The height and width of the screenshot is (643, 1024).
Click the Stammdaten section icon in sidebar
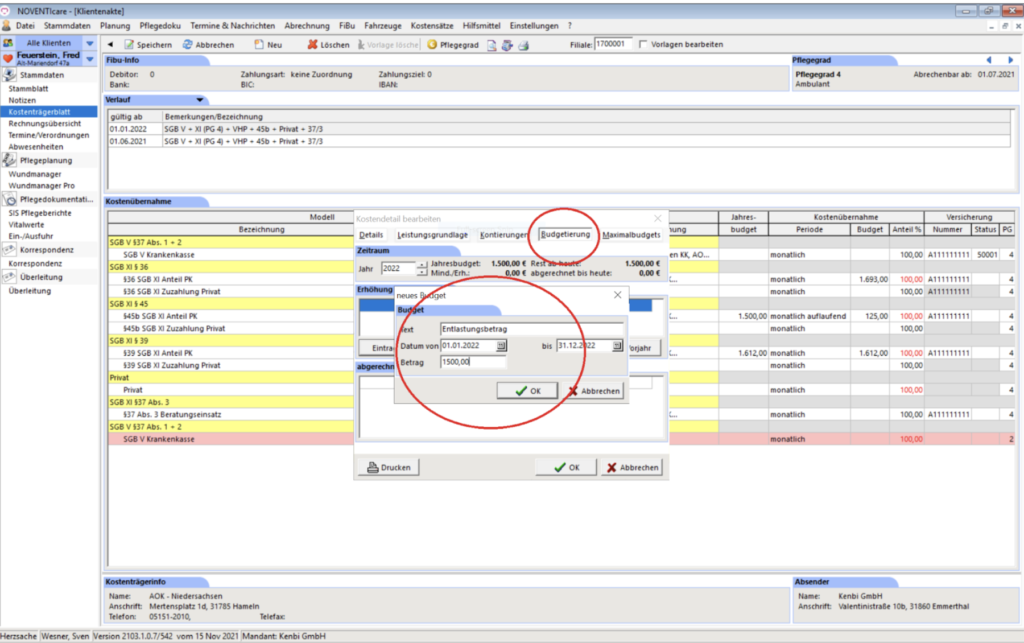(x=9, y=75)
